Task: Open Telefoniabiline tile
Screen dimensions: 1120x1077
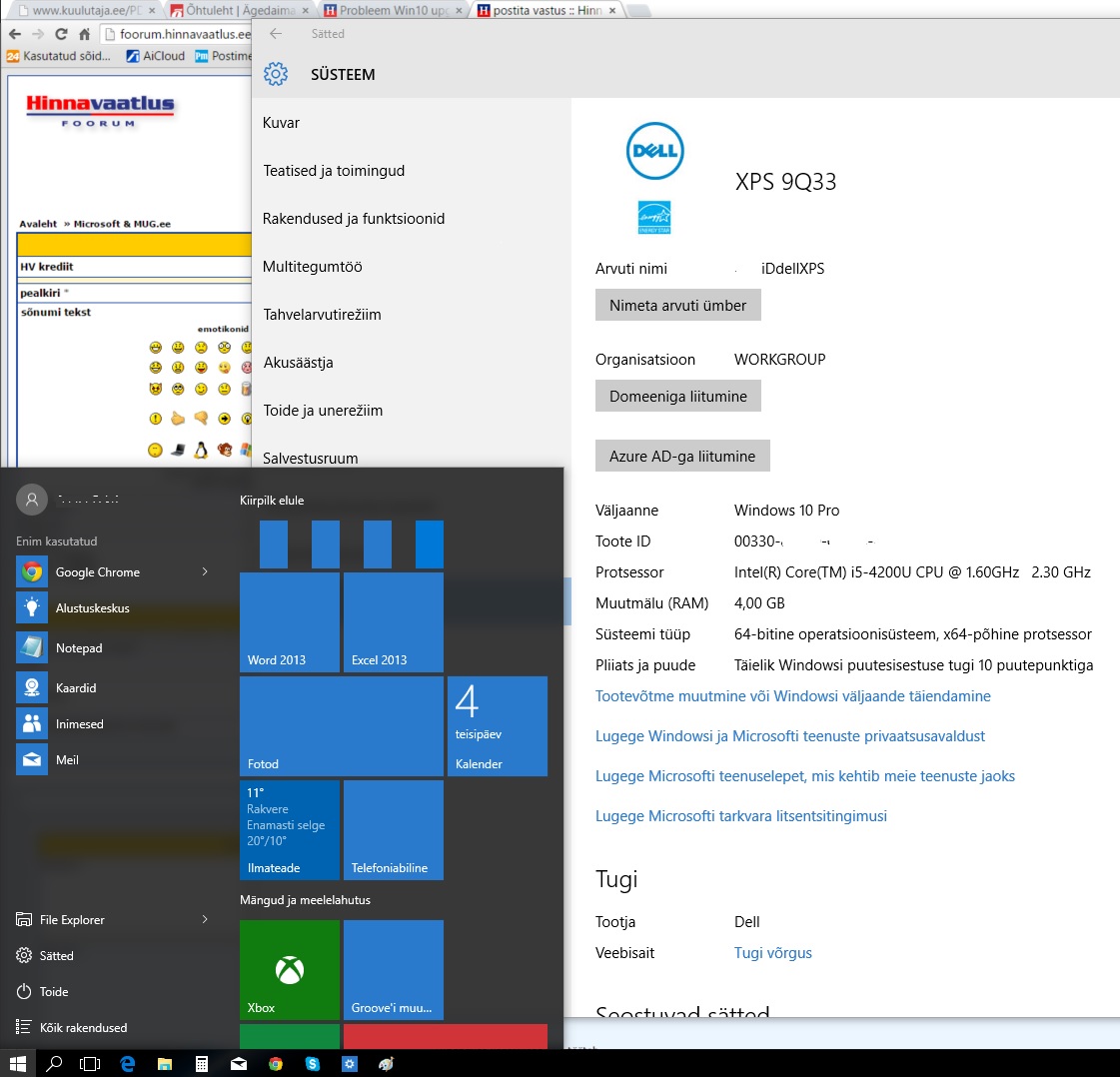Action: click(394, 830)
